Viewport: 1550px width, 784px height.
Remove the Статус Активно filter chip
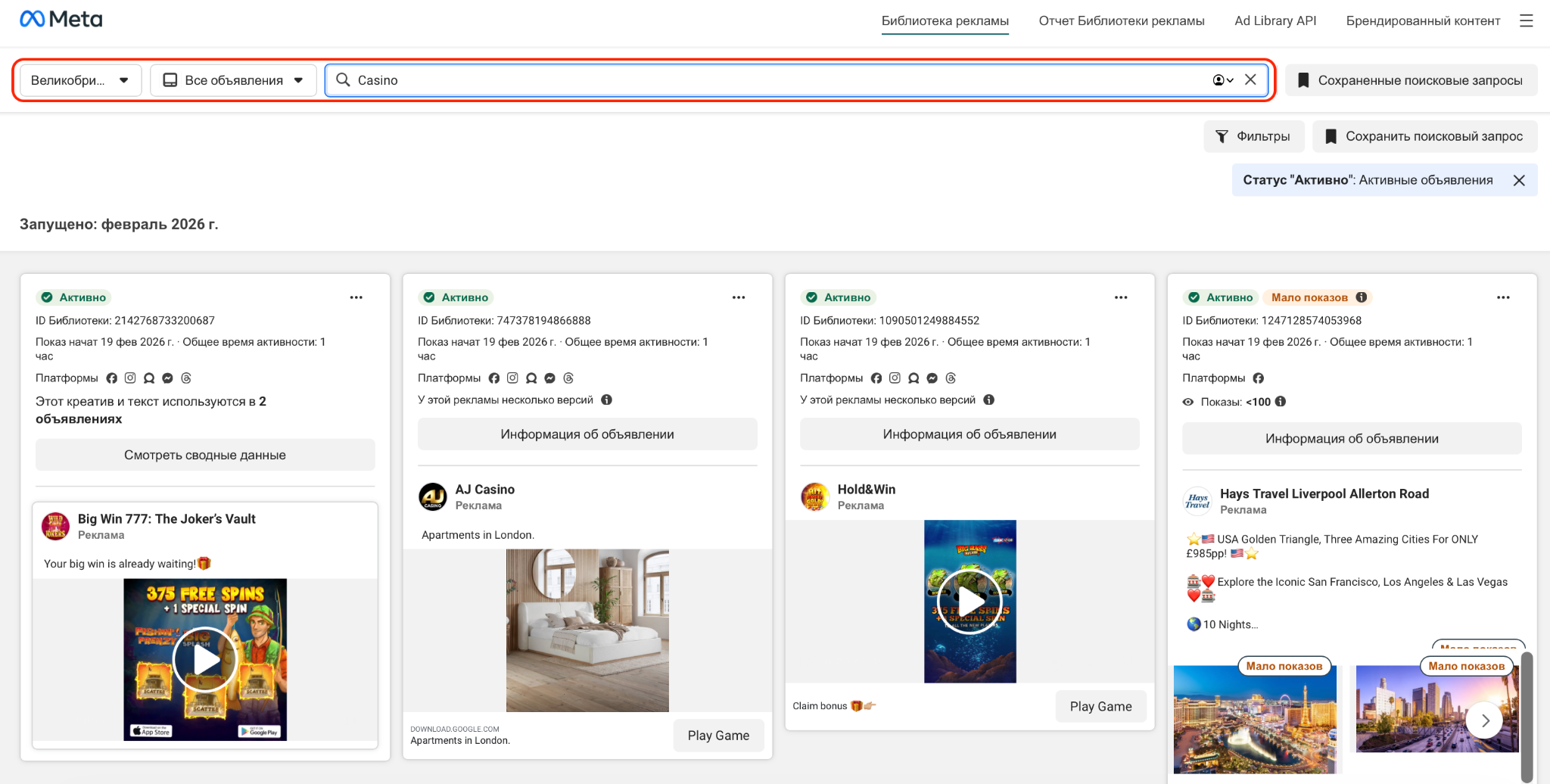pyautogui.click(x=1518, y=180)
